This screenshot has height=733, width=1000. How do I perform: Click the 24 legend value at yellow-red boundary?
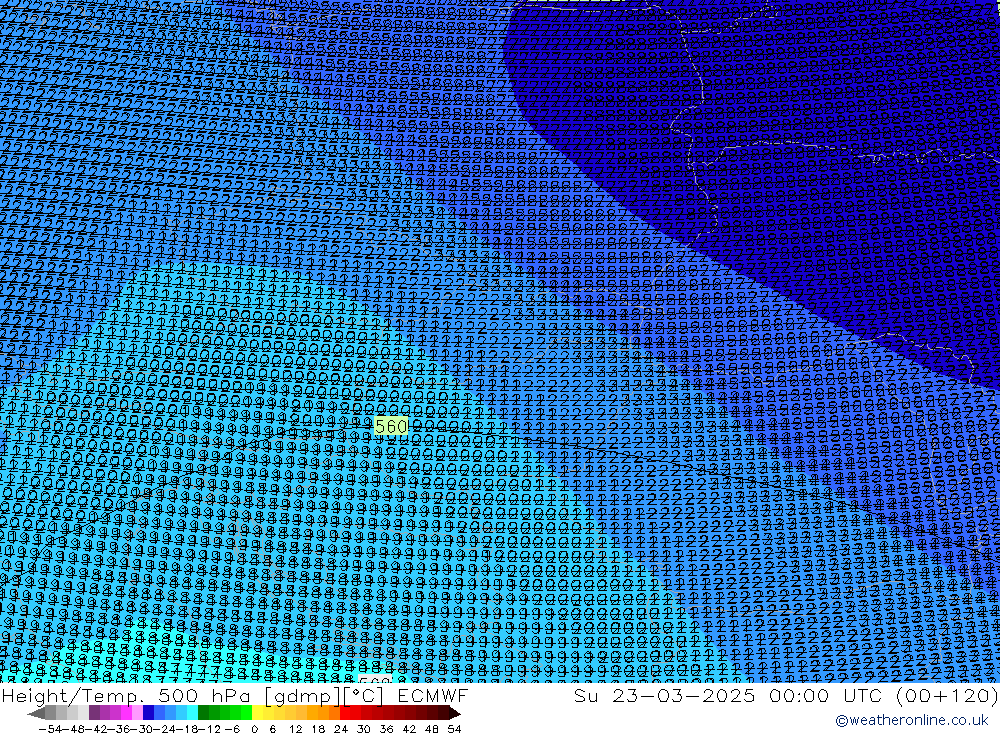341,729
